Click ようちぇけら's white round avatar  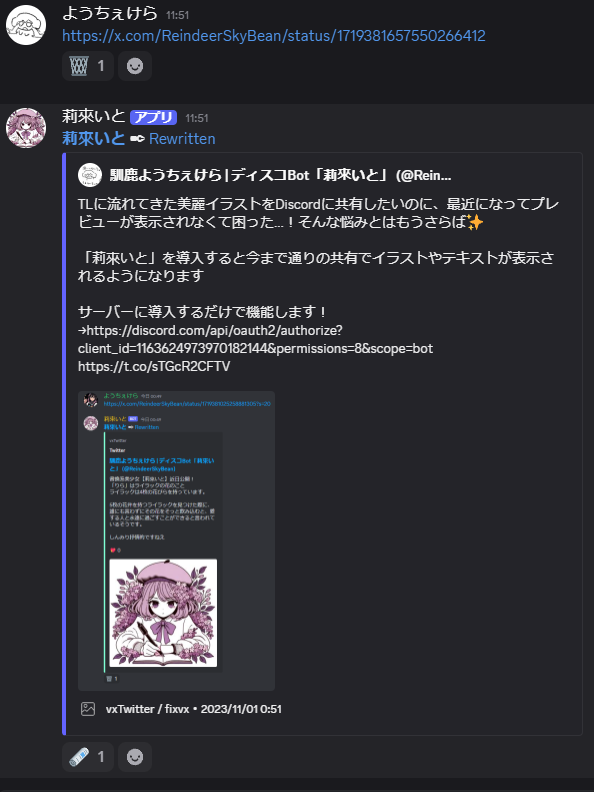tap(26, 25)
